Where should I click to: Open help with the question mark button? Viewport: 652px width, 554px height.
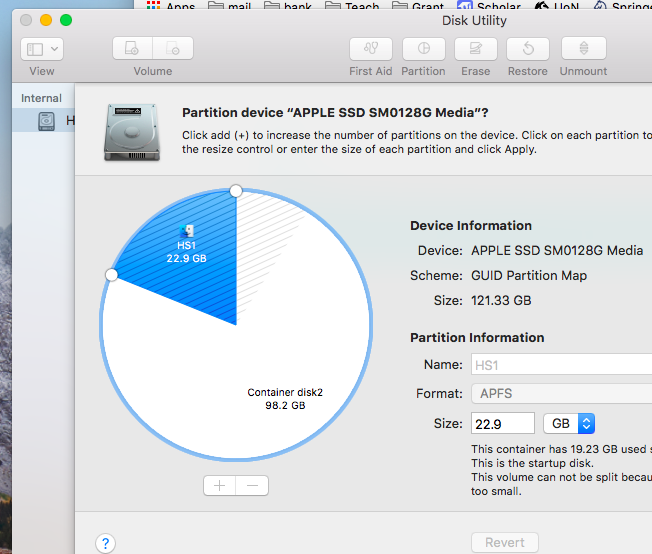[x=105, y=543]
